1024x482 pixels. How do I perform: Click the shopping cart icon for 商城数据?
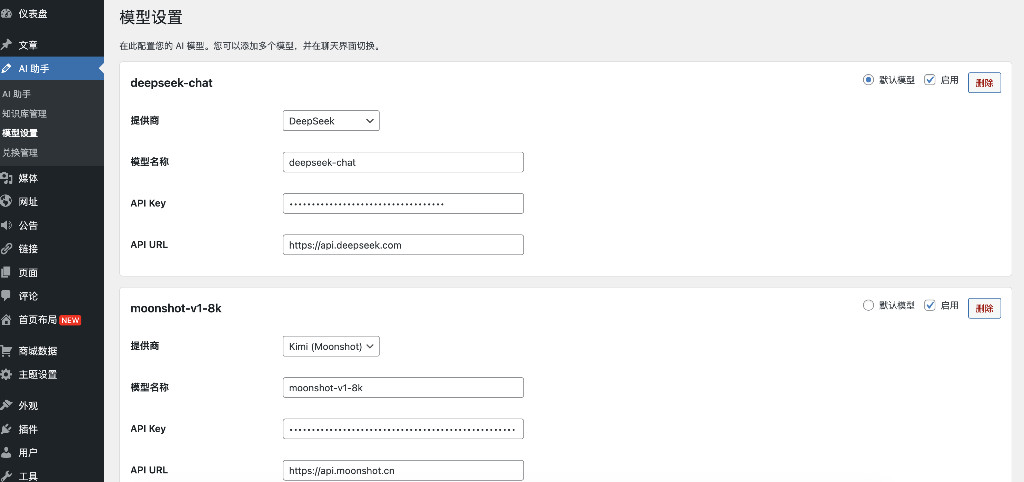click(7, 351)
